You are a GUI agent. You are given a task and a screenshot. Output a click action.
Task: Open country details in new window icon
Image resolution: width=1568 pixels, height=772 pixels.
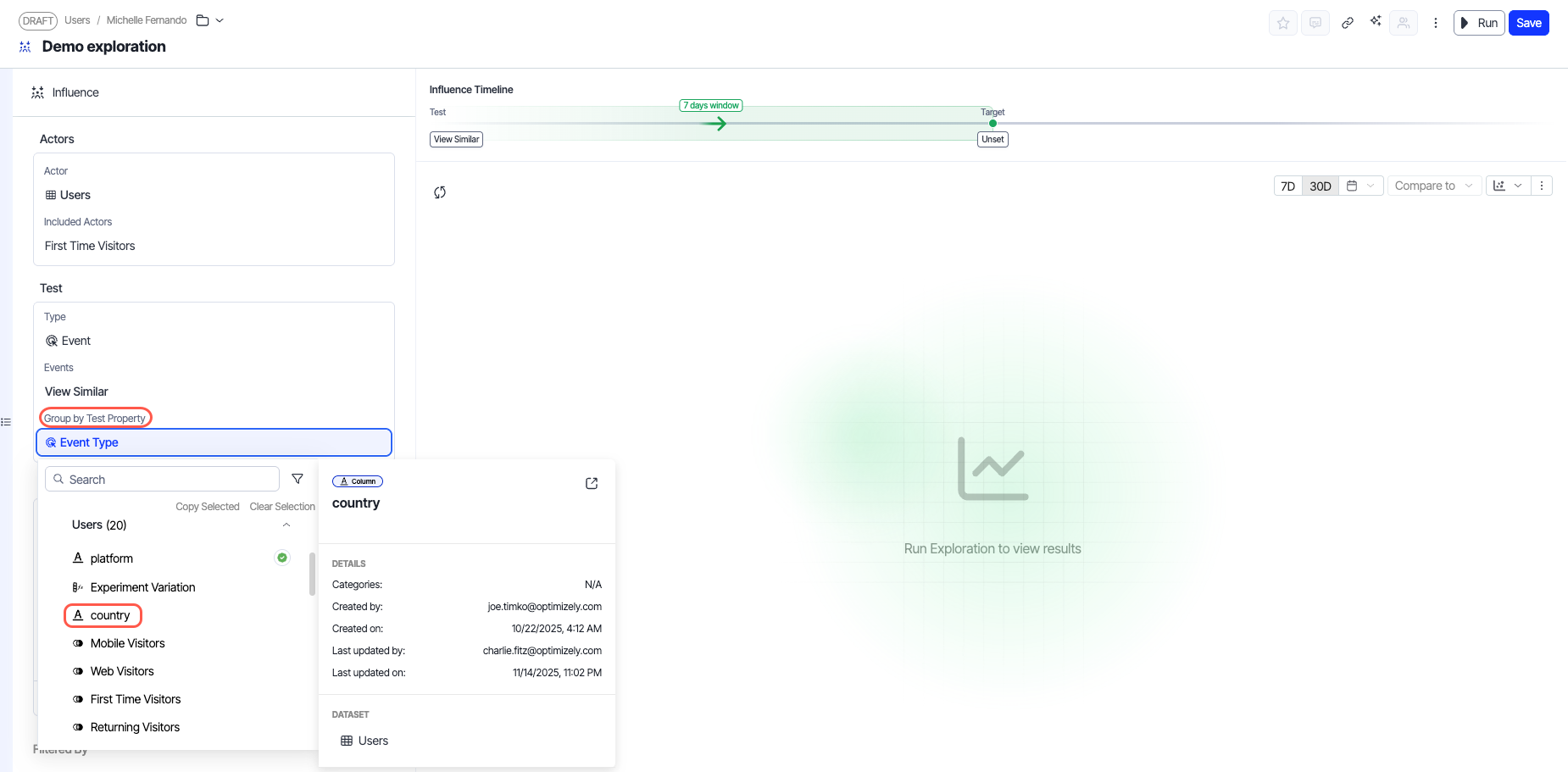pos(592,483)
